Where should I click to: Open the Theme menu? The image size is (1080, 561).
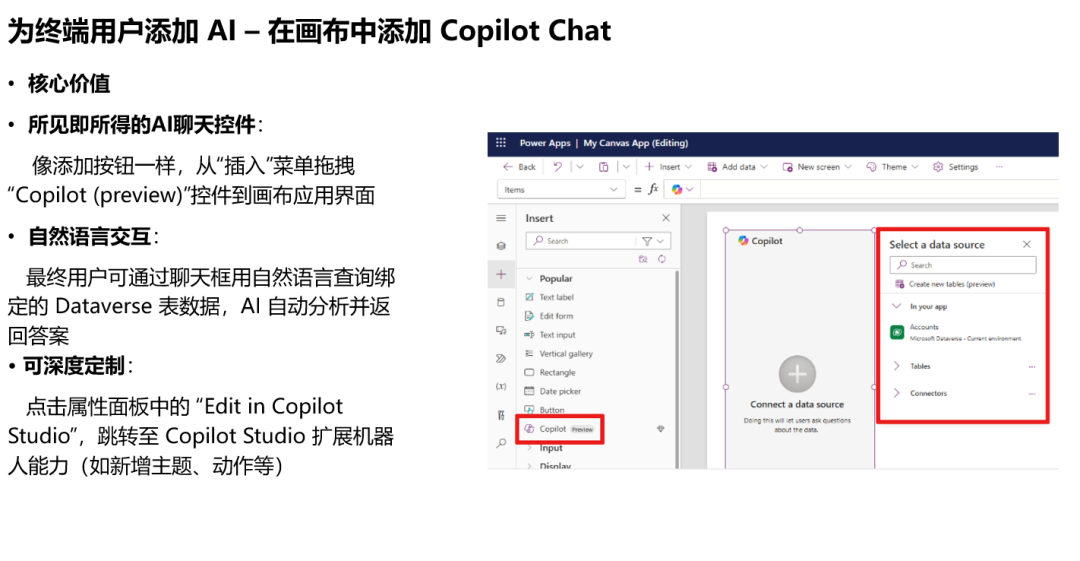point(893,167)
